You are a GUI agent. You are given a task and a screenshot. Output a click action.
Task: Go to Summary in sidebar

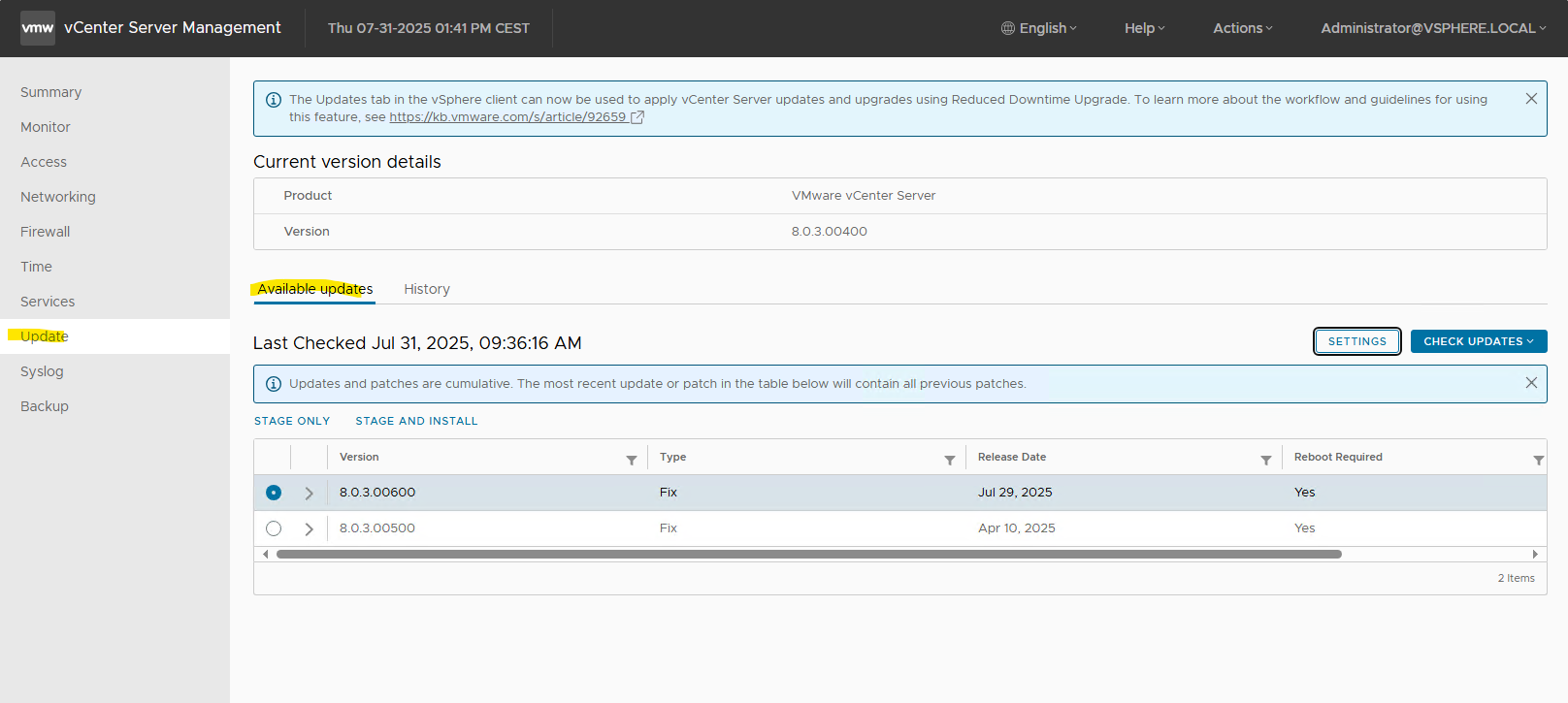(51, 92)
